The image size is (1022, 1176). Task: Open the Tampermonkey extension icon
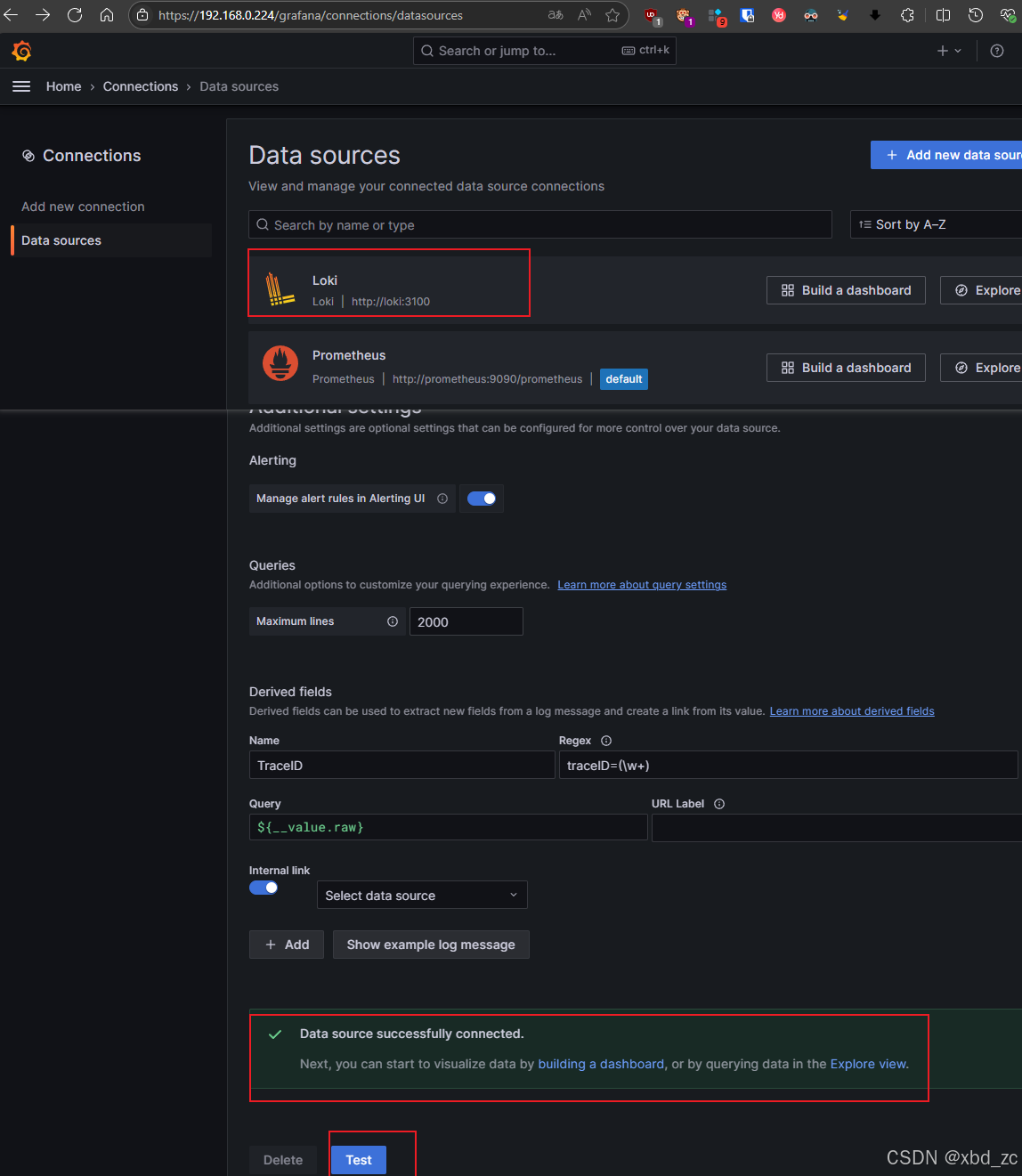pos(684,16)
